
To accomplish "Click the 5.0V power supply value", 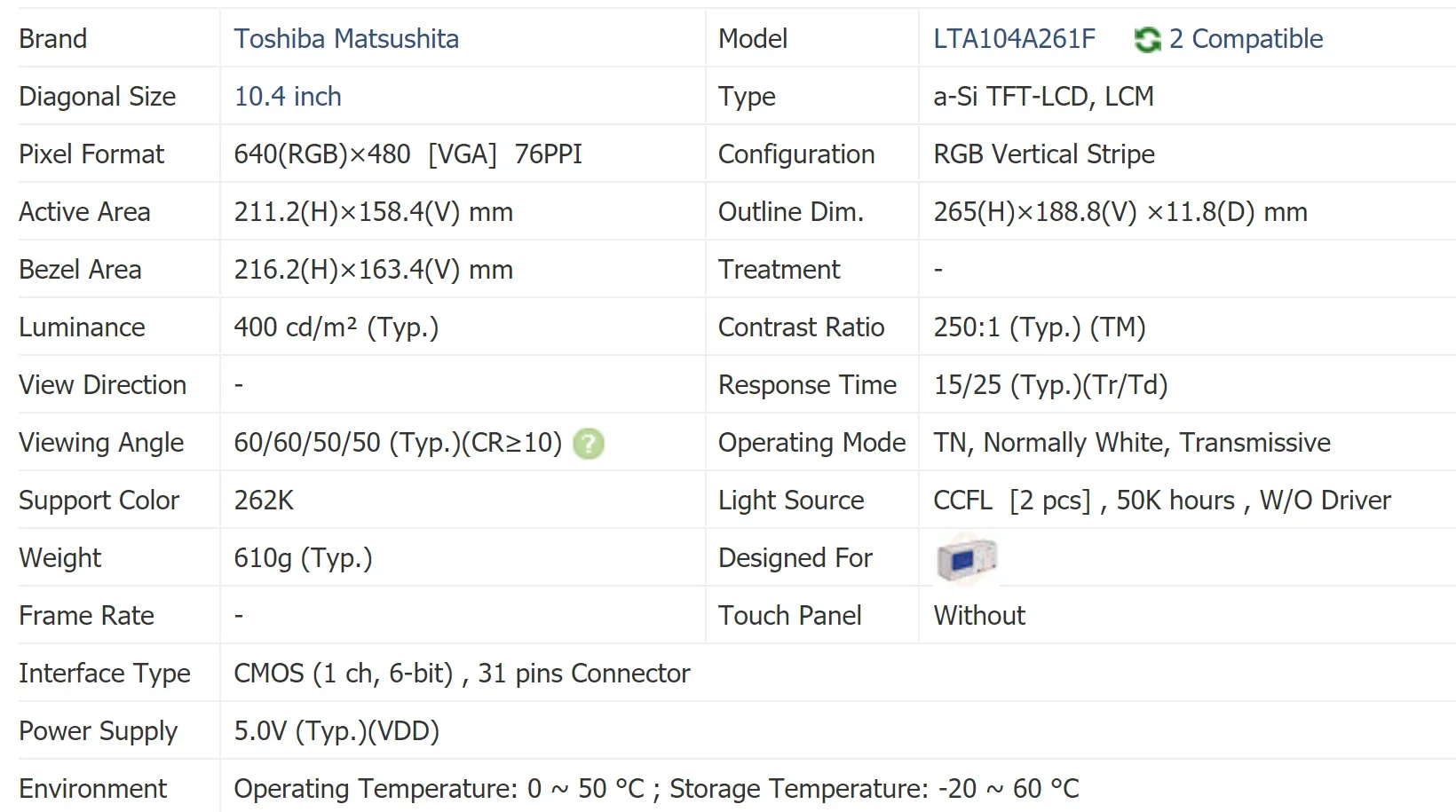I will (x=336, y=731).
